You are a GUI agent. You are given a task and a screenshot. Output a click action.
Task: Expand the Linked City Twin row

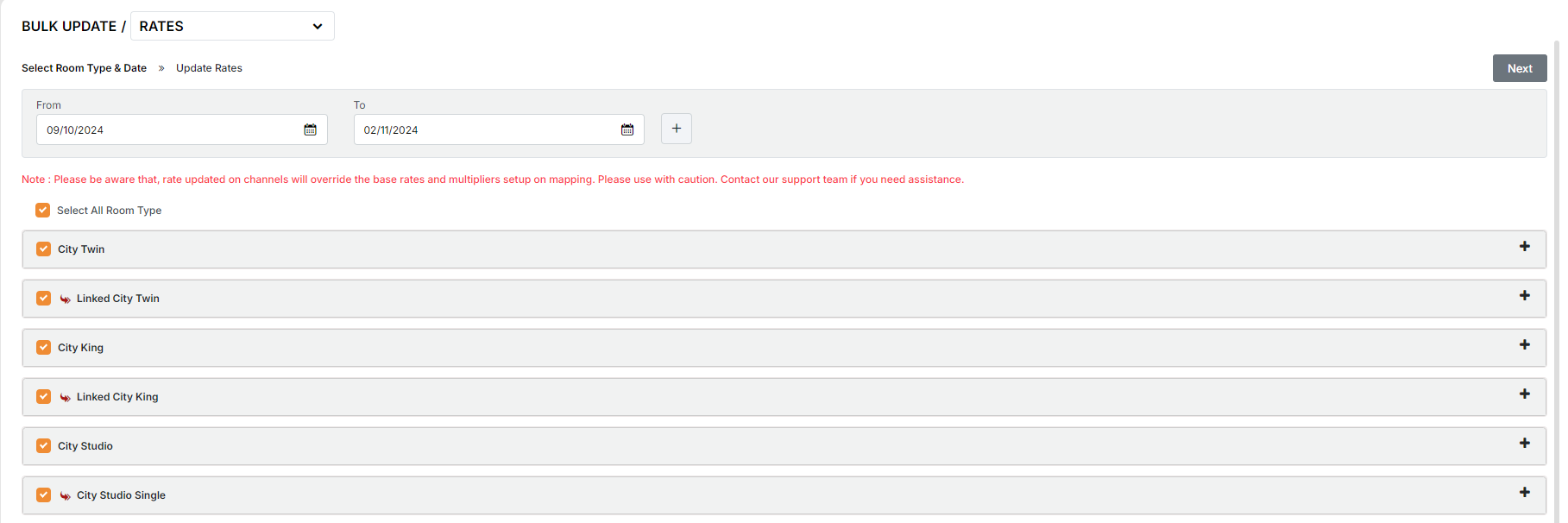coord(1524,296)
